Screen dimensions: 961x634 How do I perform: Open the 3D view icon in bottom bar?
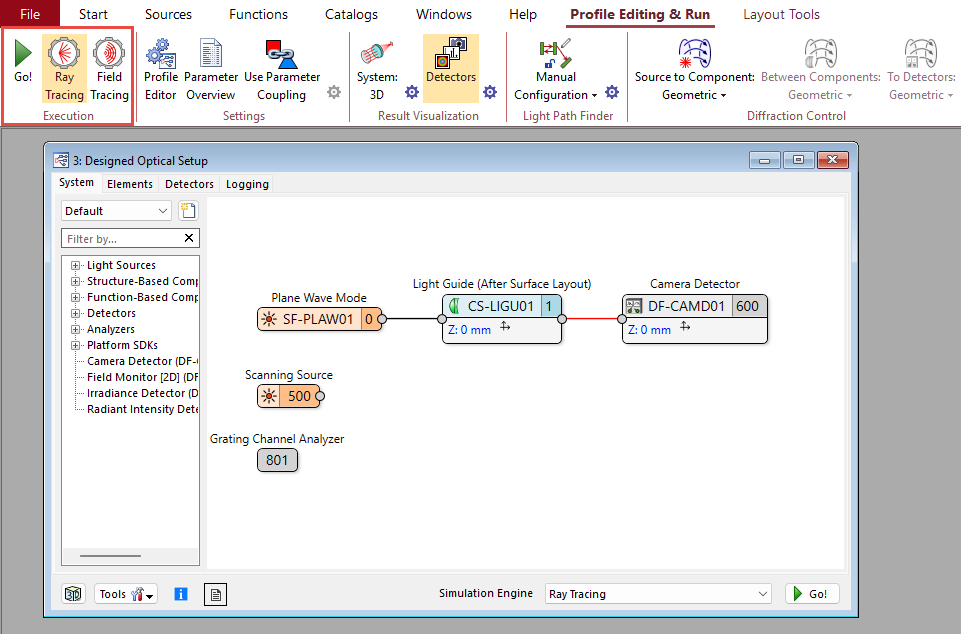(x=74, y=594)
